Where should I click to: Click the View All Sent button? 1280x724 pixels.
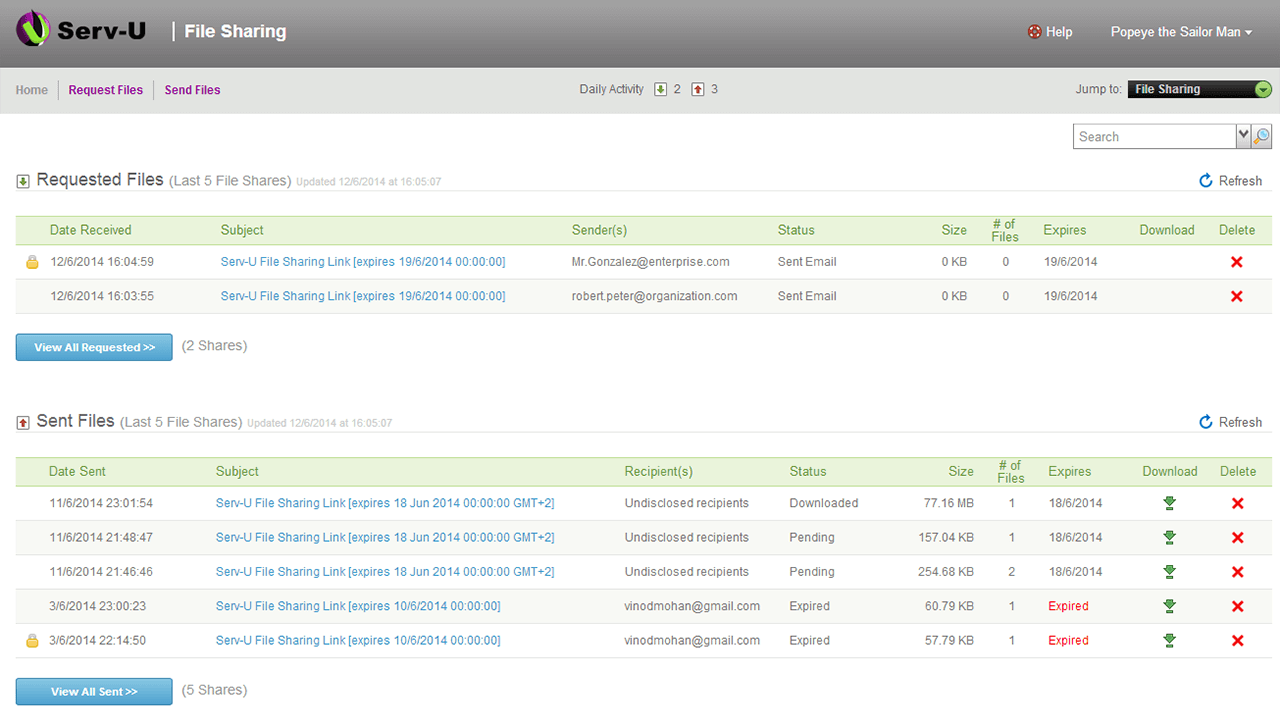(94, 691)
